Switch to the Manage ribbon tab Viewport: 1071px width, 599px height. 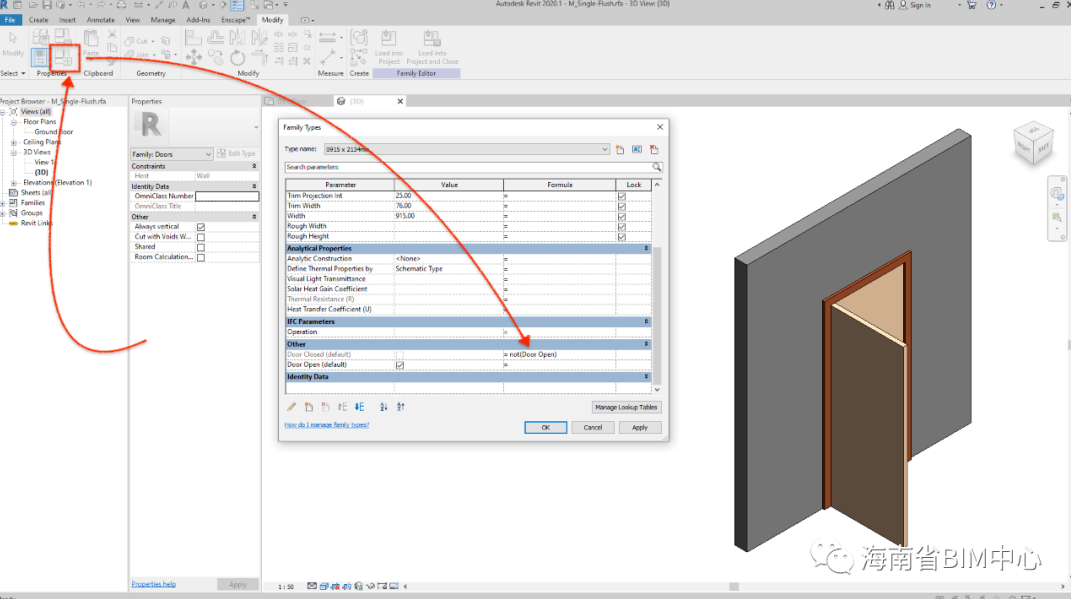pos(162,20)
